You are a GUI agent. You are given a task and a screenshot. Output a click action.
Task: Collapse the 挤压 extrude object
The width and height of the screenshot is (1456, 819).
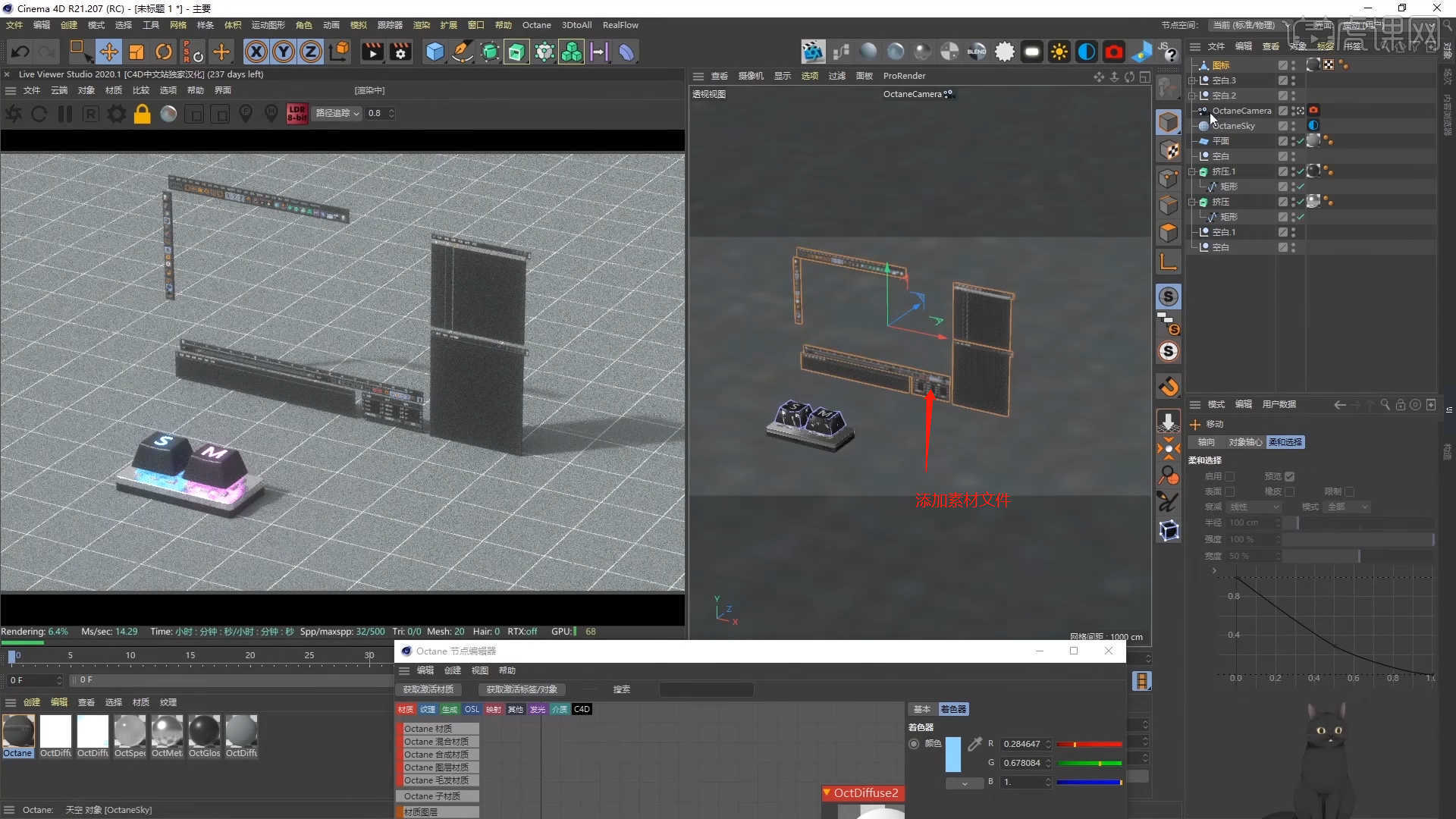(1192, 202)
